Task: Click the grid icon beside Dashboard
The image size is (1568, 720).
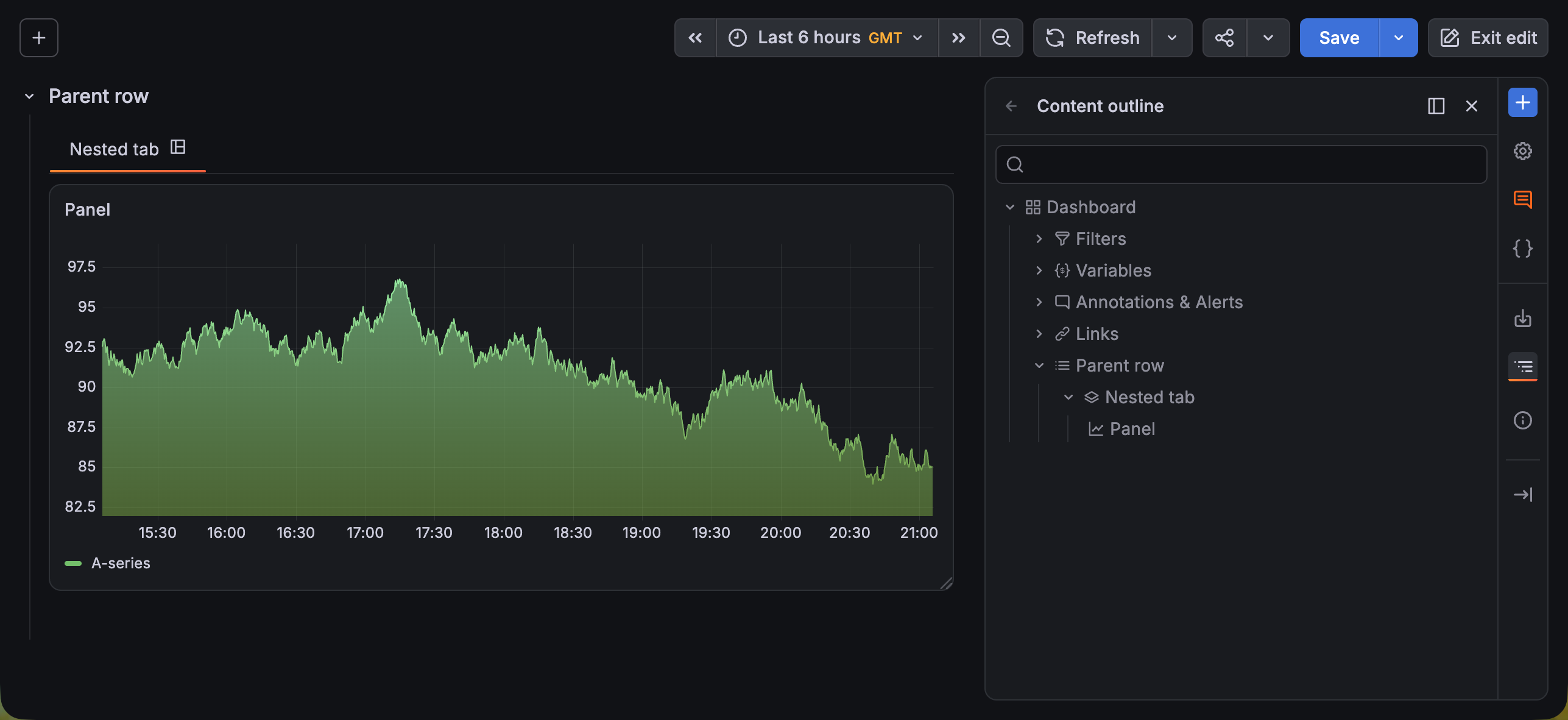Action: [x=1033, y=207]
